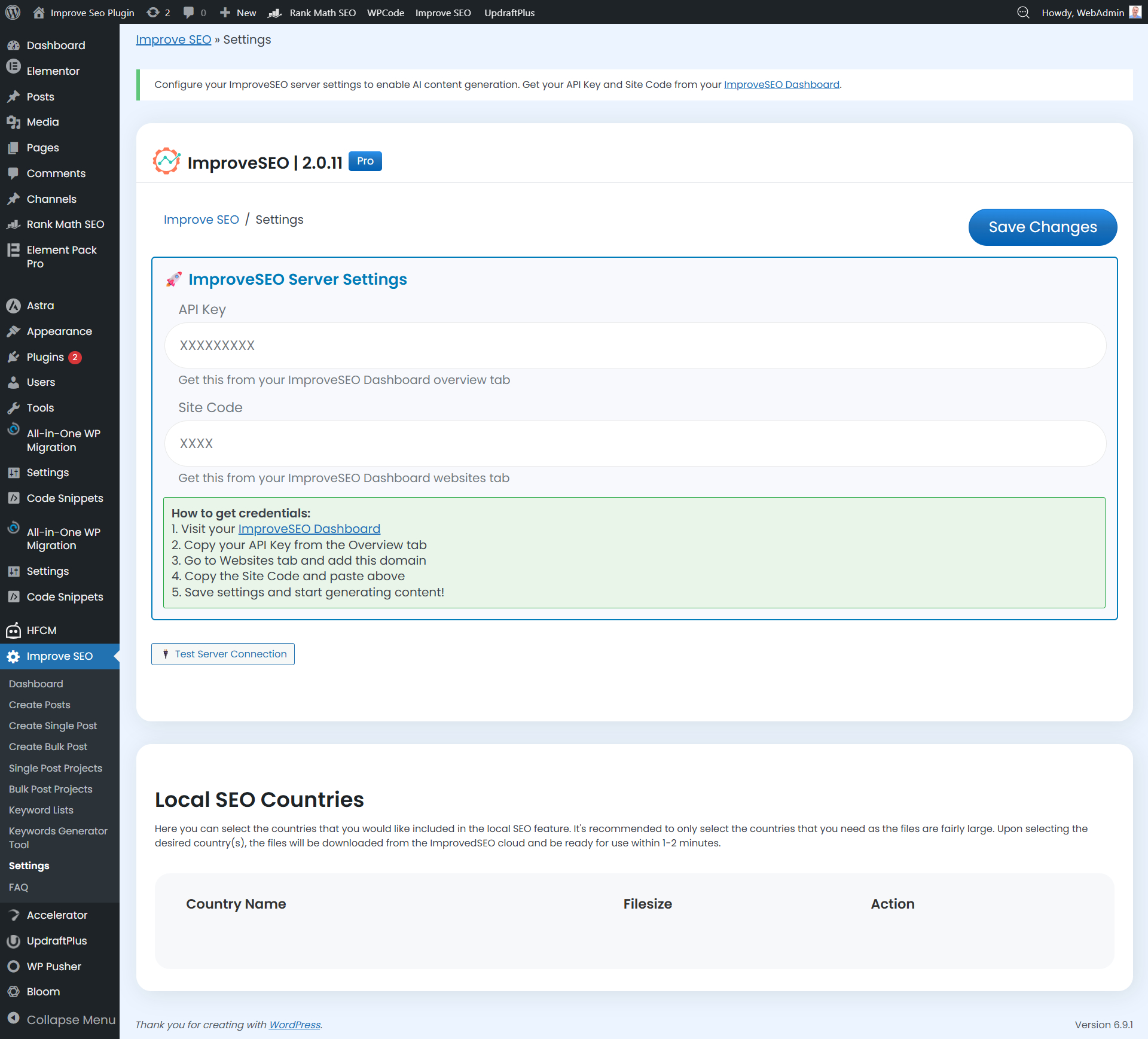Open Media library via its sidebar icon
The width and height of the screenshot is (1148, 1039).
pyautogui.click(x=14, y=122)
